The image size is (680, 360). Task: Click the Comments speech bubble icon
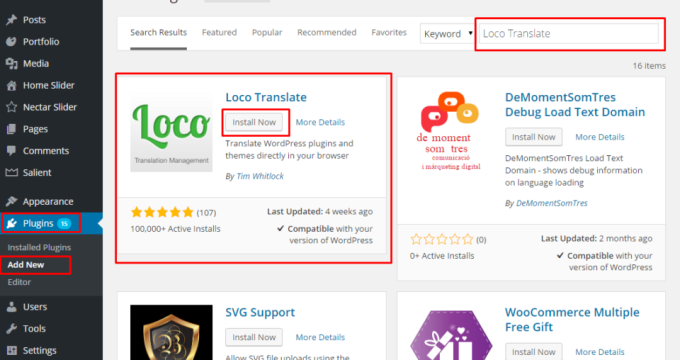(x=12, y=151)
